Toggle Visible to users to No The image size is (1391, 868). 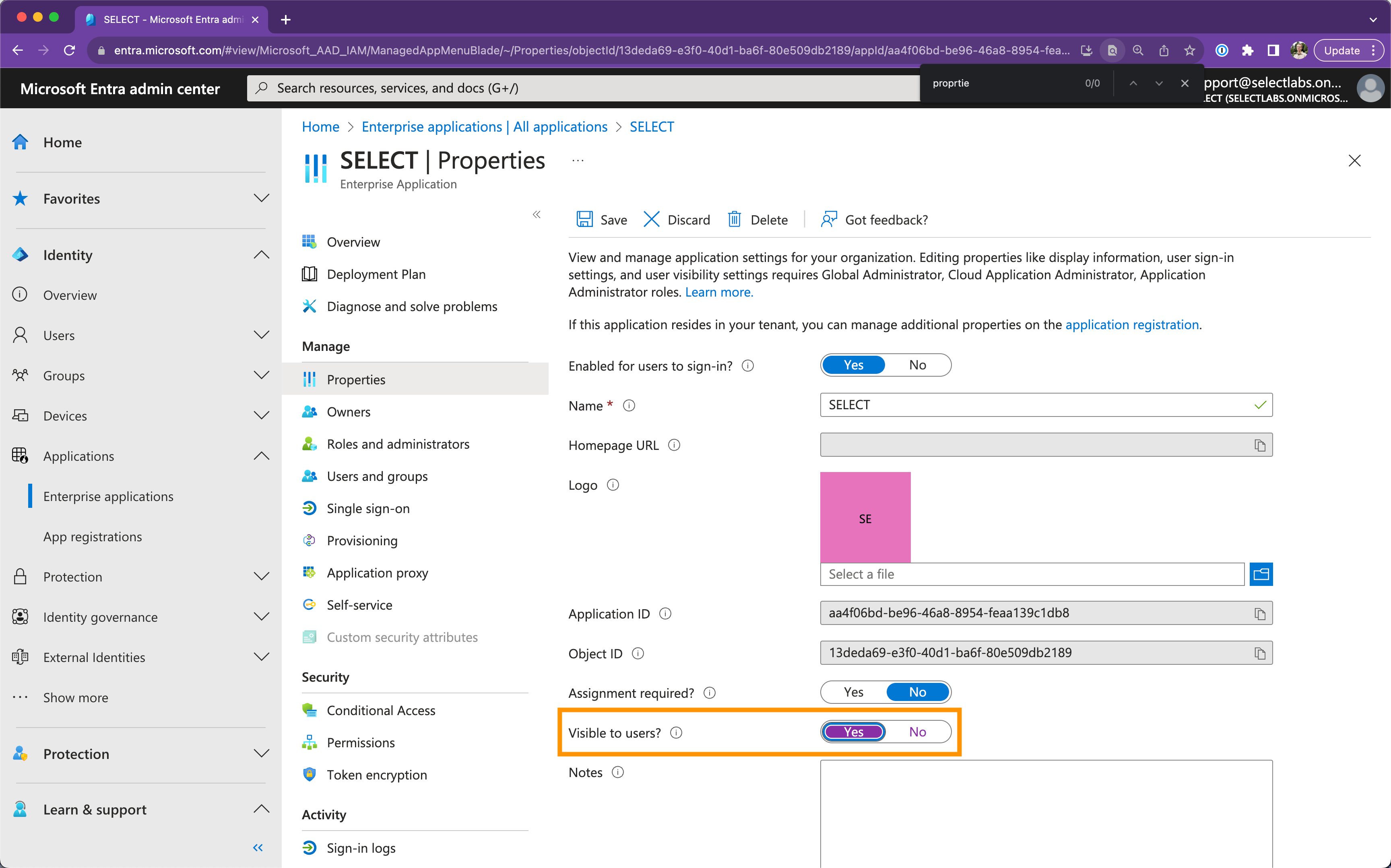(917, 732)
